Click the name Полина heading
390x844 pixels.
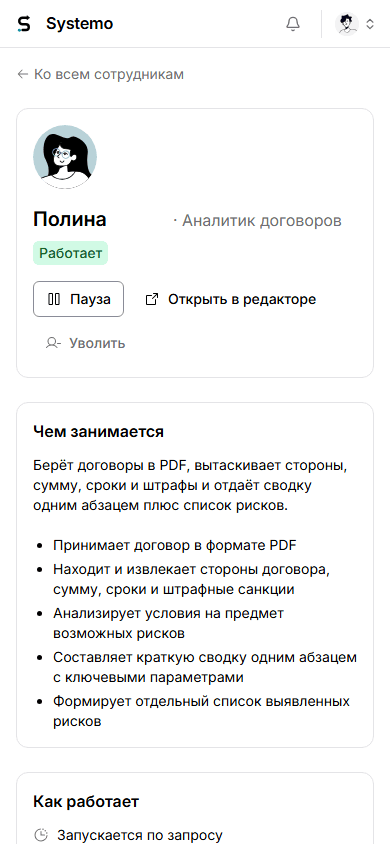70,219
